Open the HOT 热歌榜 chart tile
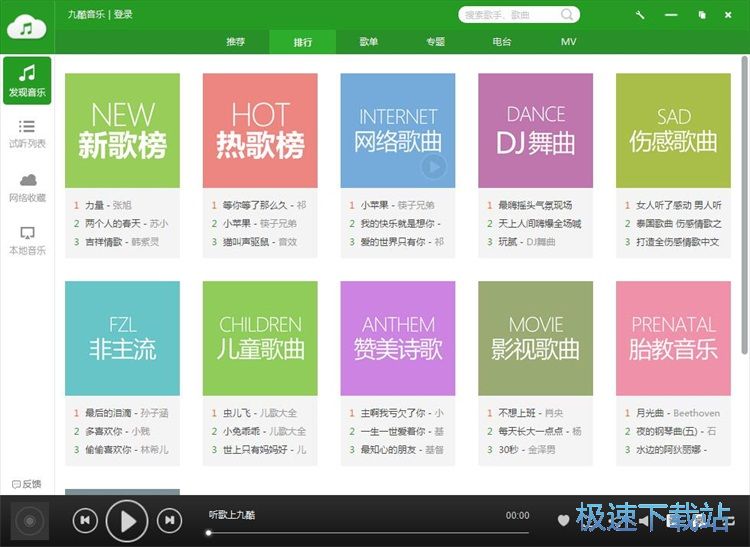 (x=260, y=131)
